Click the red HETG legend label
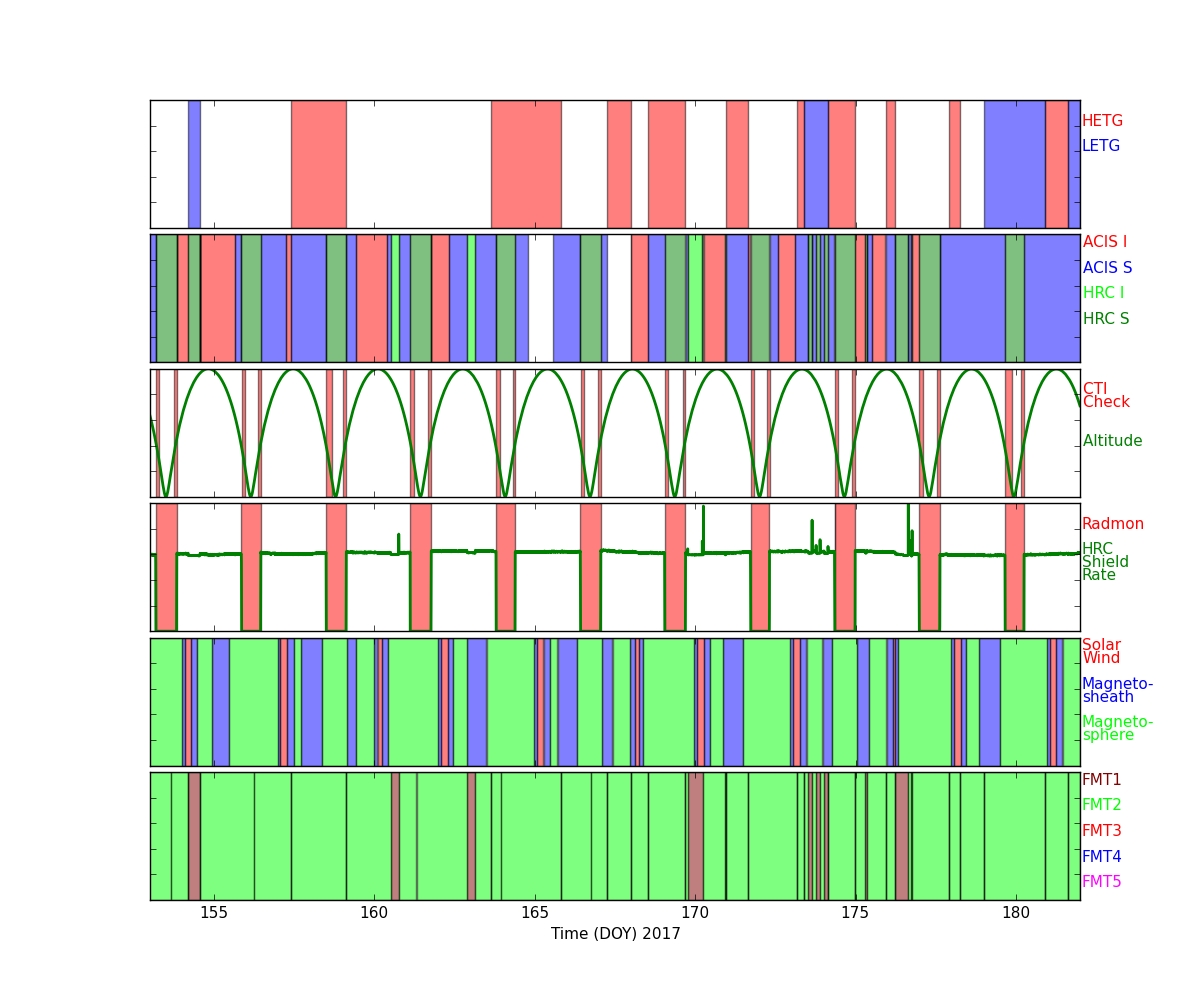Image resolution: width=1200 pixels, height=1000 pixels. [x=1102, y=121]
